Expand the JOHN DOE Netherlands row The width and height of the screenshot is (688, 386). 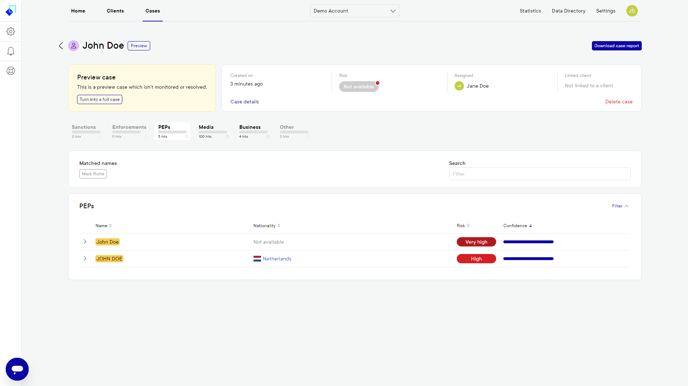pyautogui.click(x=85, y=259)
